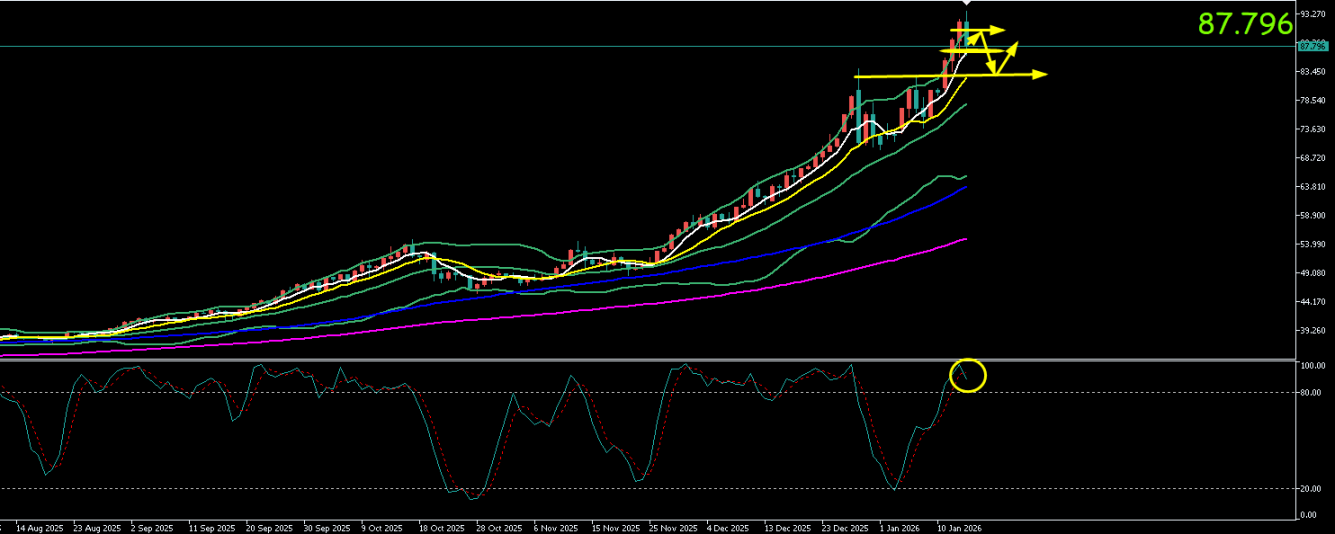Click the 78.540 price axis label
Screen dimensions: 1335x534
1311,100
